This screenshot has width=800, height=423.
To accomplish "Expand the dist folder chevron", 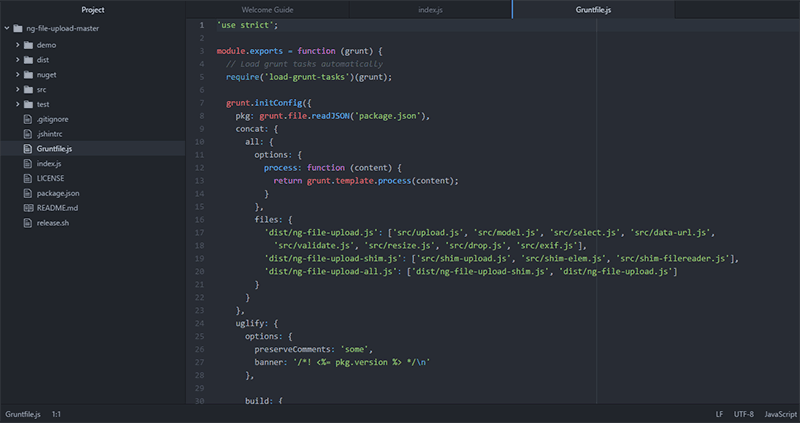I will [17, 60].
